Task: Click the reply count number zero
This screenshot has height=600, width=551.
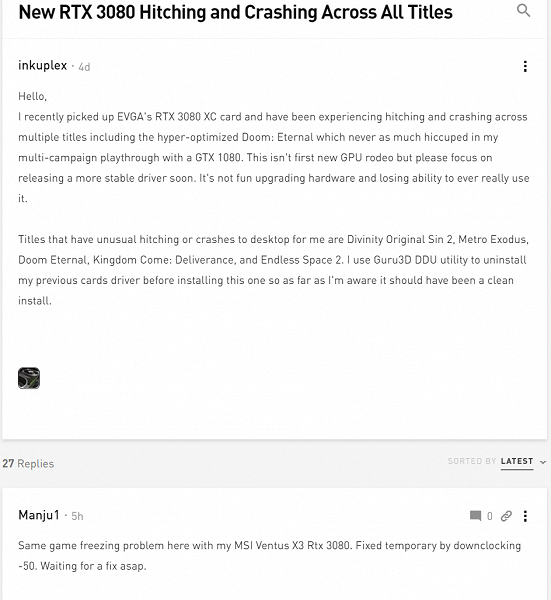Action: click(489, 516)
